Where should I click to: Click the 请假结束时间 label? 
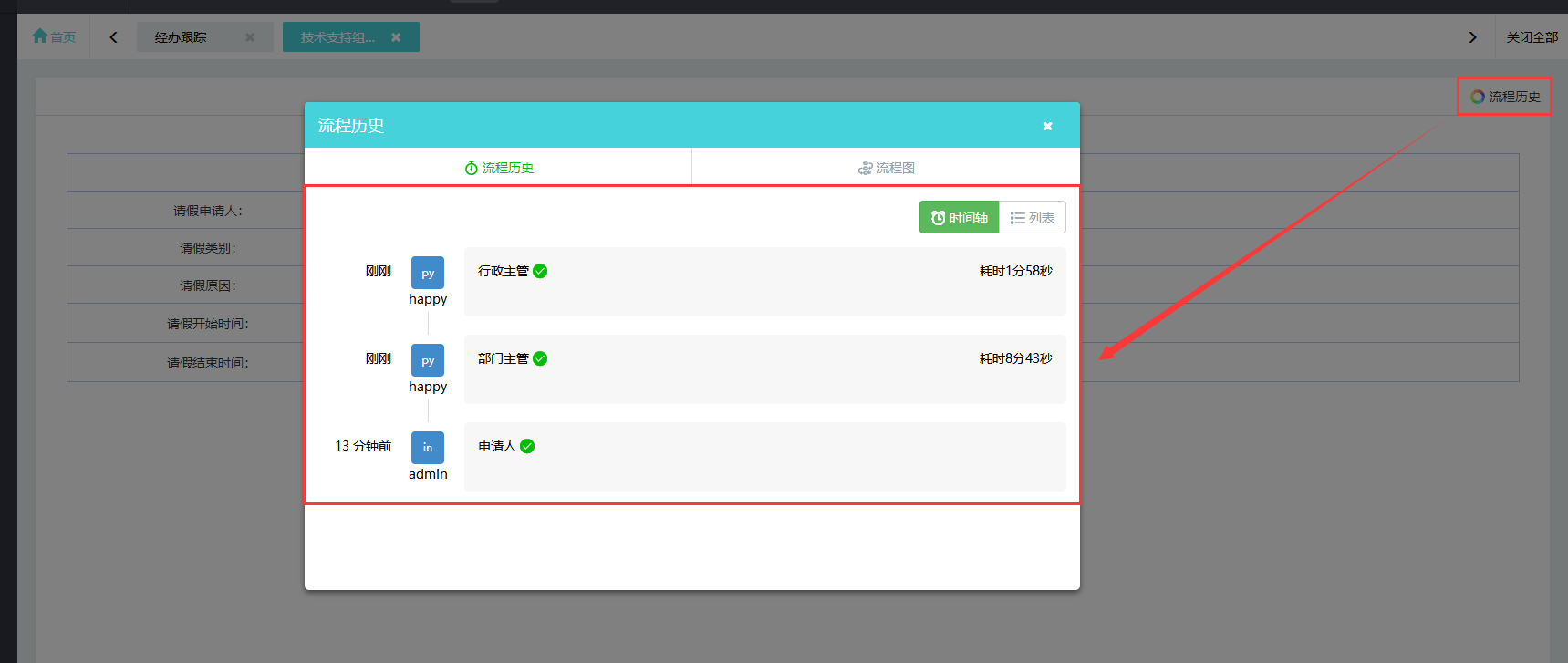208,363
